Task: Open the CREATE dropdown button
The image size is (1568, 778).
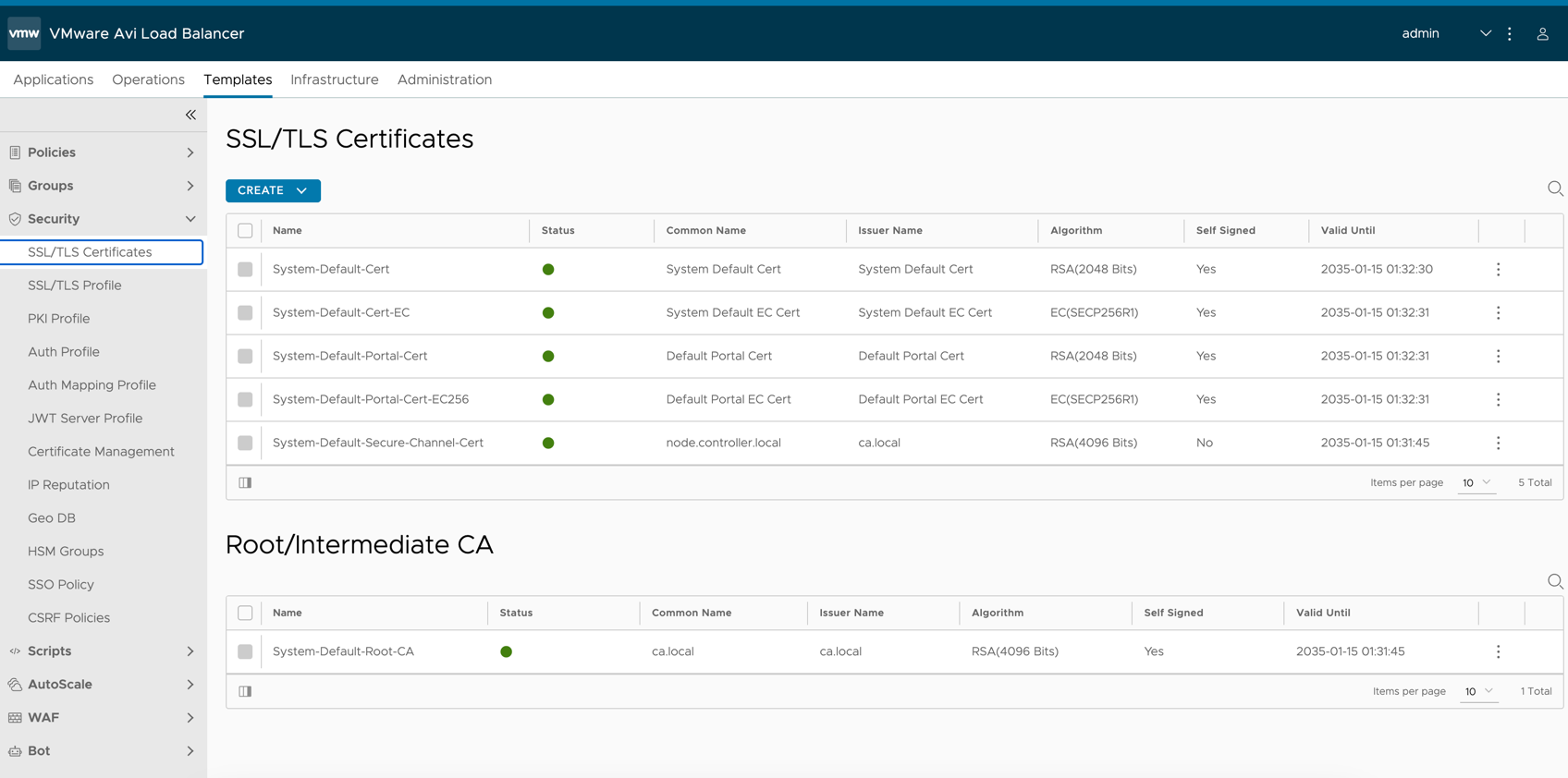Action: pyautogui.click(x=273, y=190)
